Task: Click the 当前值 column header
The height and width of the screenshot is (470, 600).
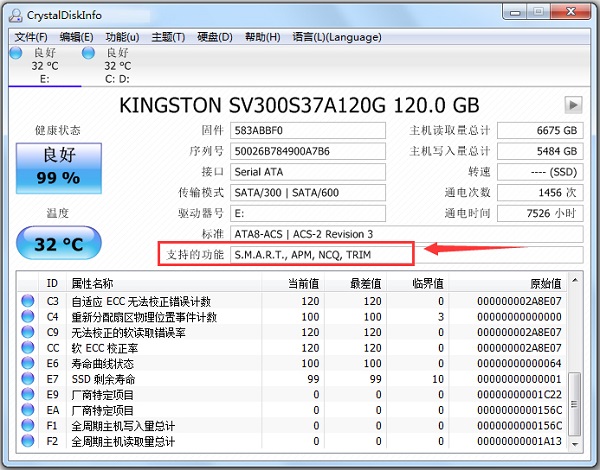Action: [293, 283]
